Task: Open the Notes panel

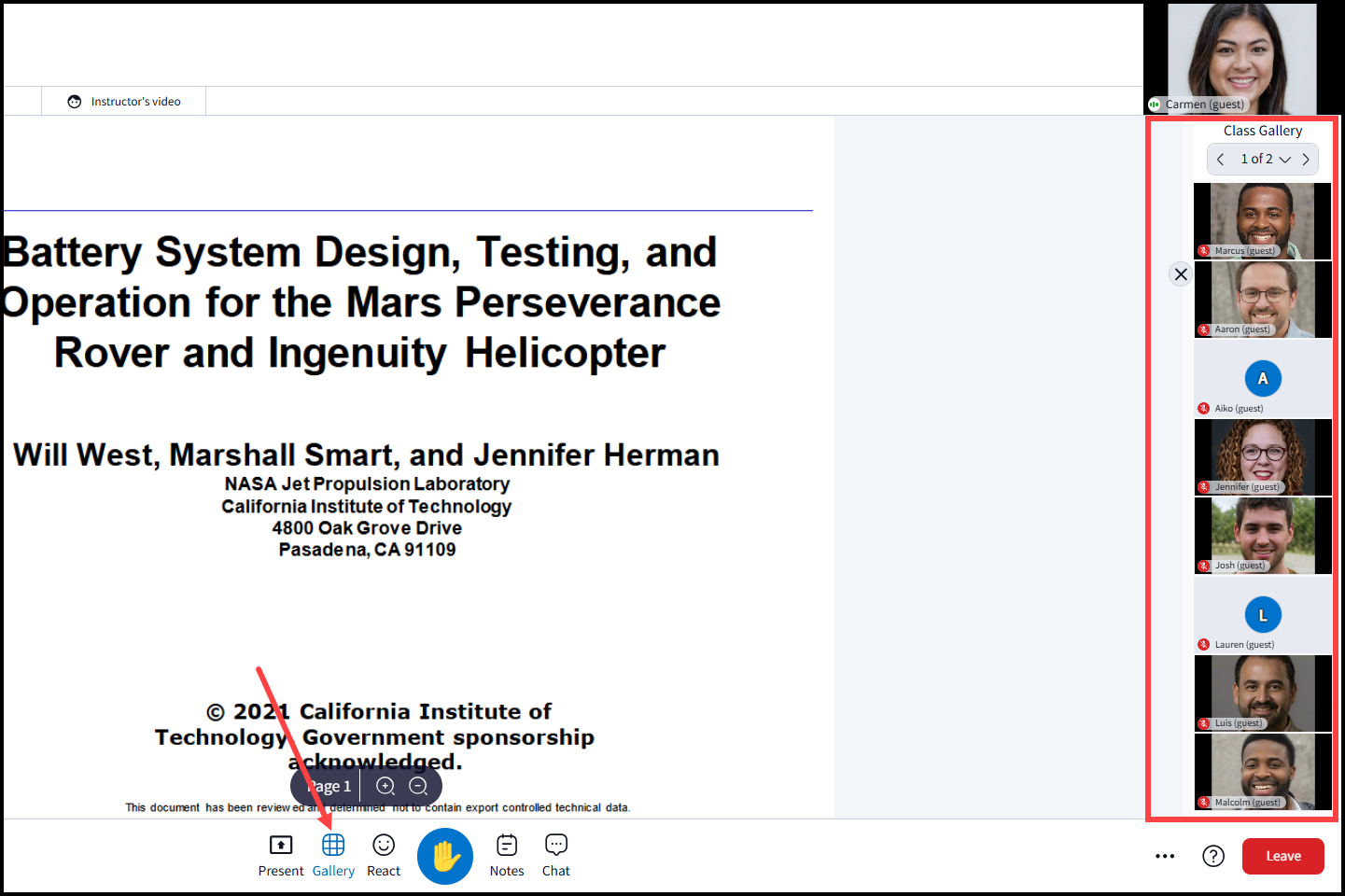Action: pos(507,855)
